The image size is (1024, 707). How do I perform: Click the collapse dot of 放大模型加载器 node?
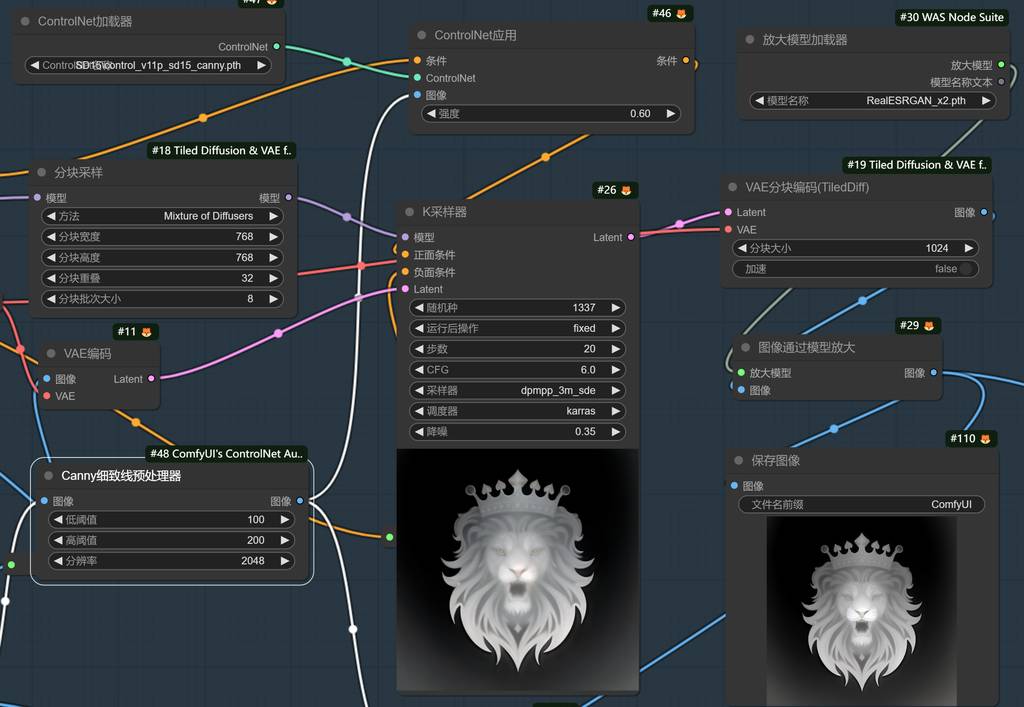pos(749,40)
